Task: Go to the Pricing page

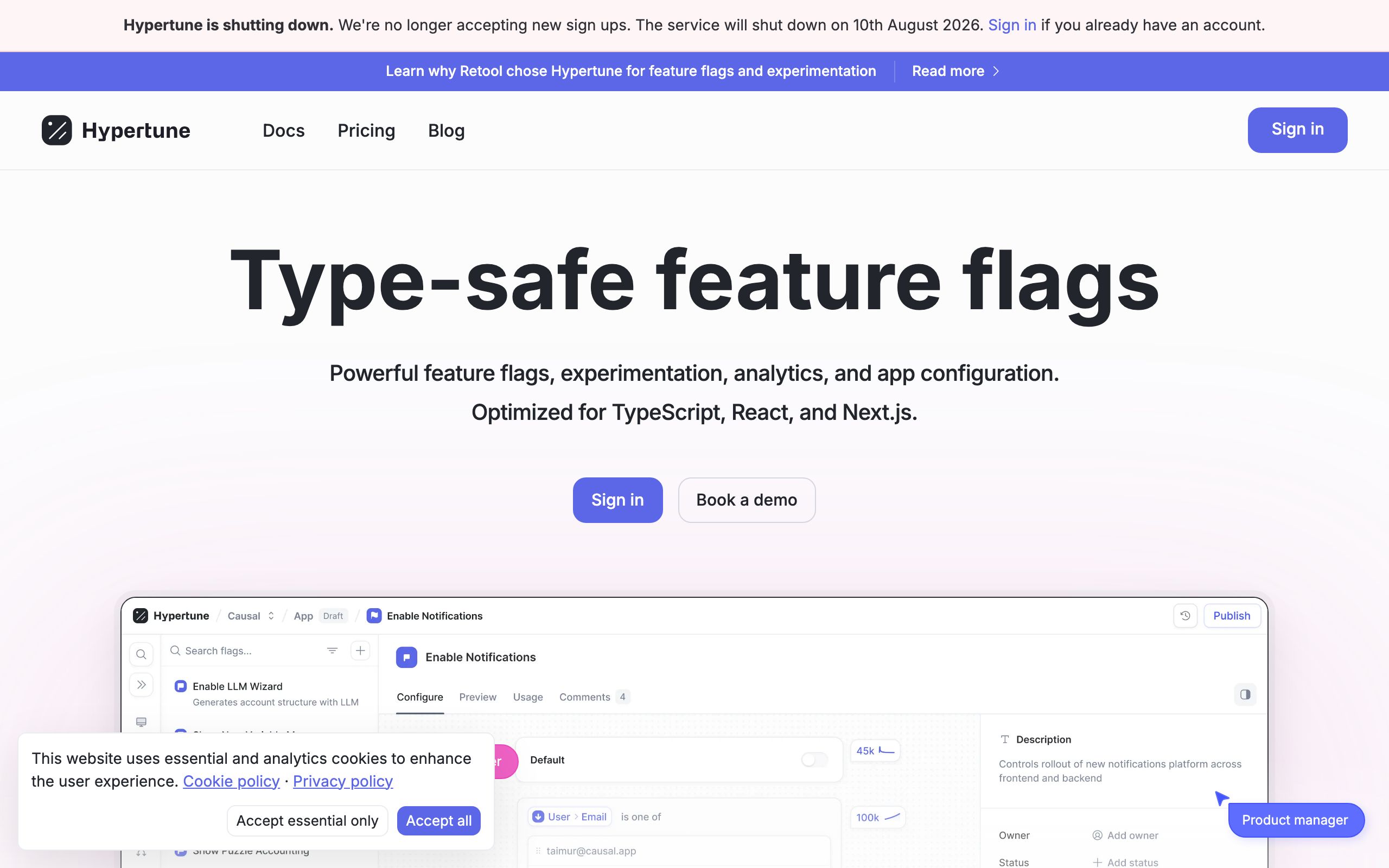Action: point(366,130)
